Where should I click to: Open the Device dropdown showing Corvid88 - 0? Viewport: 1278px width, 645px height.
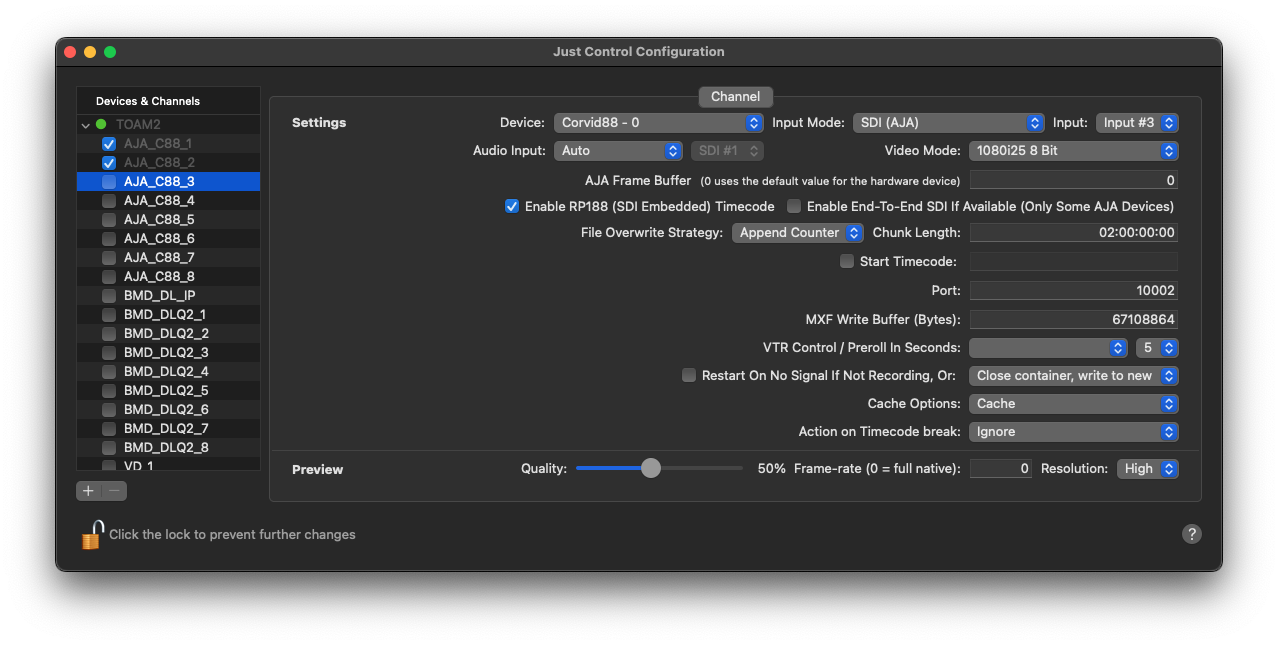[x=659, y=122]
